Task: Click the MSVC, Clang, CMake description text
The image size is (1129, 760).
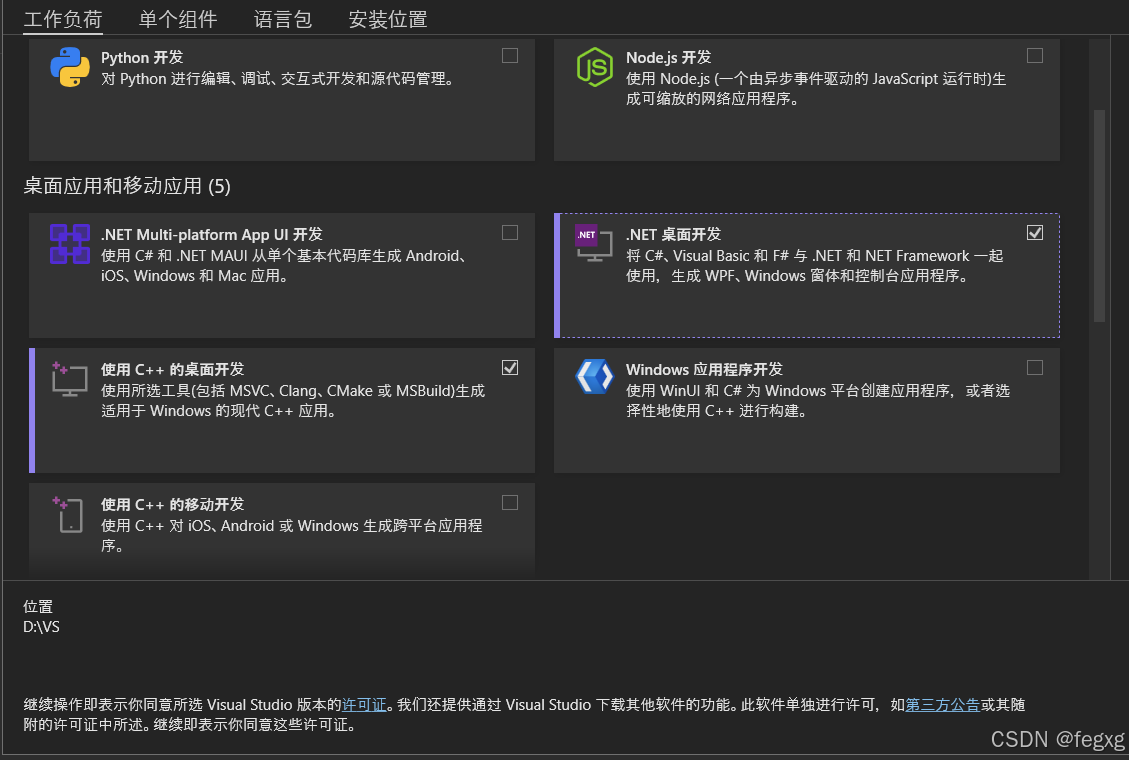Action: 293,401
